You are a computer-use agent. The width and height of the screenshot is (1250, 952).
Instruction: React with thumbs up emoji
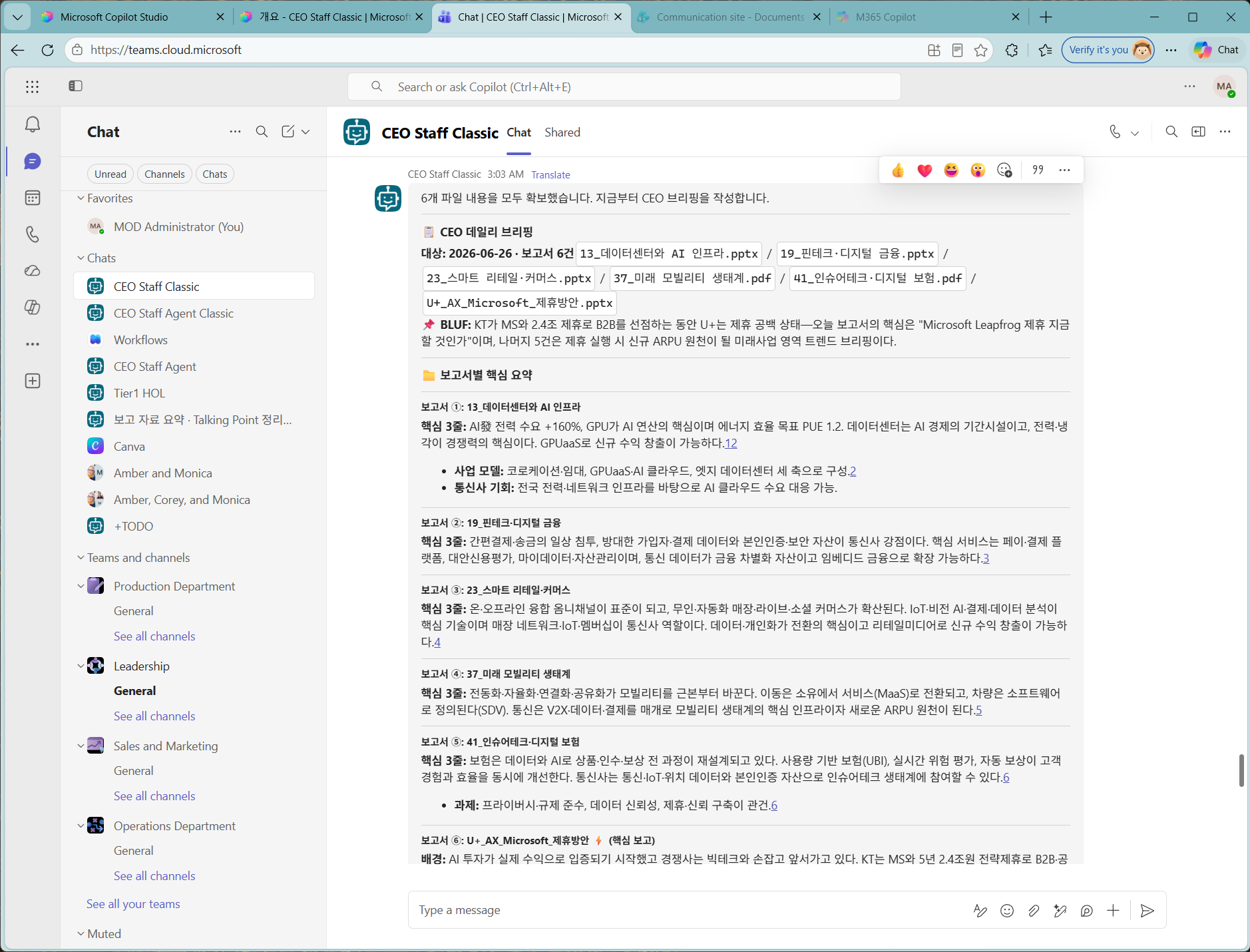pos(898,170)
